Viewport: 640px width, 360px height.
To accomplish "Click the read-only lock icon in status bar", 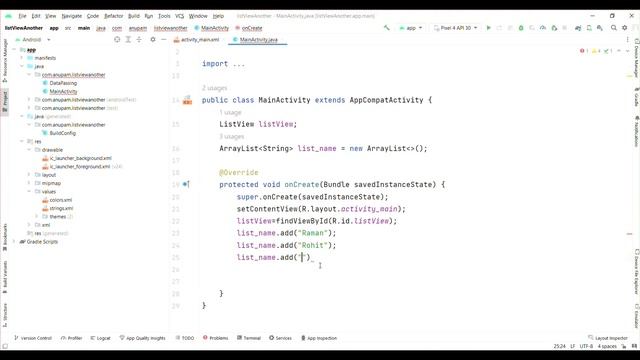I will 624,346.
